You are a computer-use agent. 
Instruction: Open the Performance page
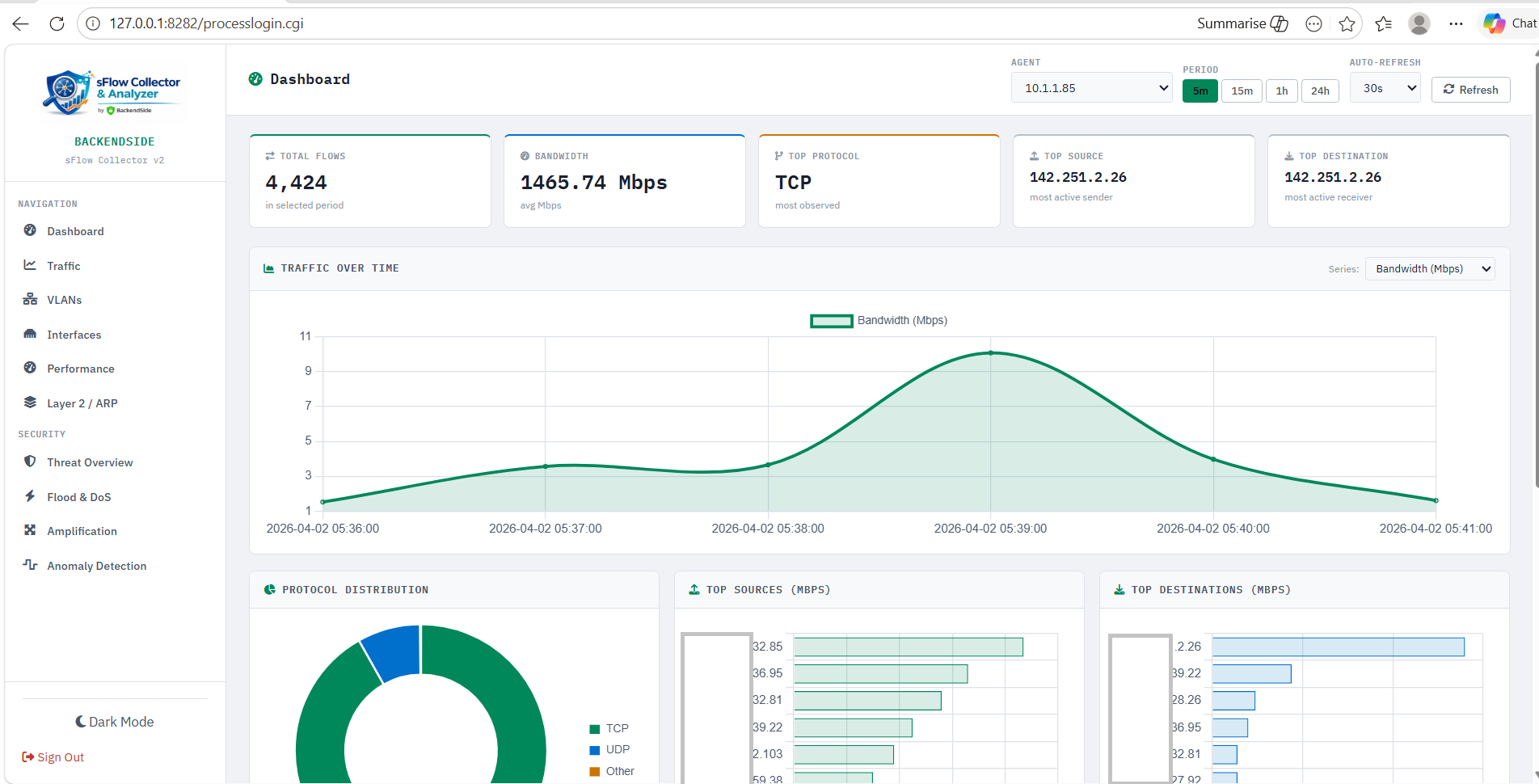tap(80, 369)
